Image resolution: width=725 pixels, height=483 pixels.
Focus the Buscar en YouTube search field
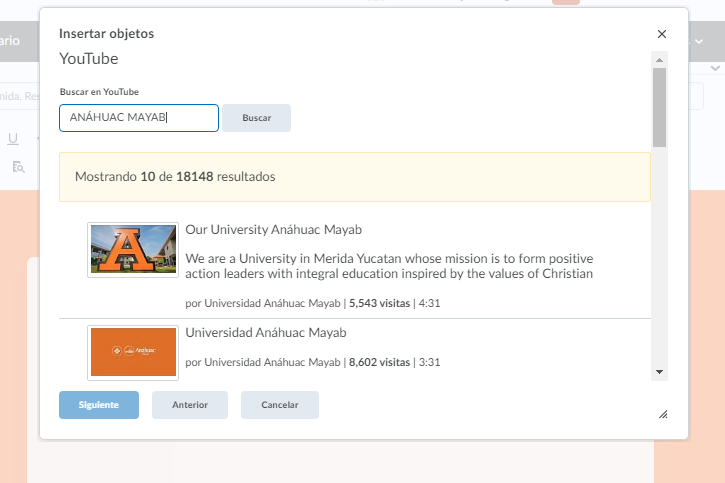coord(139,118)
